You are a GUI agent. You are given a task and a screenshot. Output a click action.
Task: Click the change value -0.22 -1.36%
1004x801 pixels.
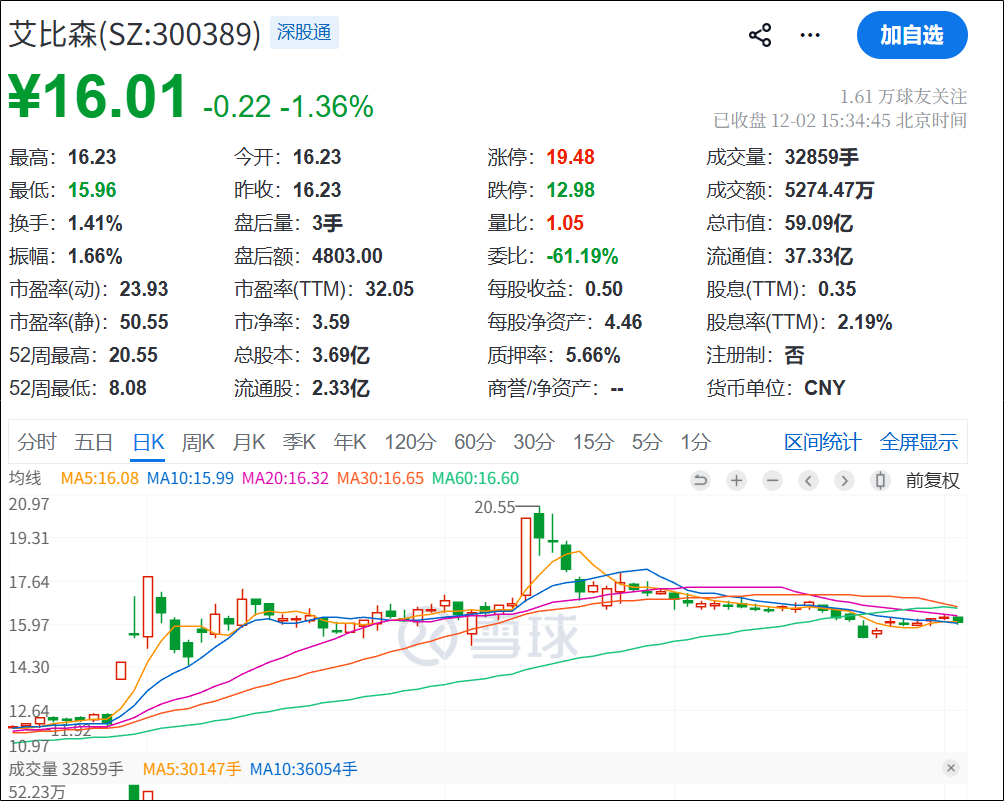288,106
